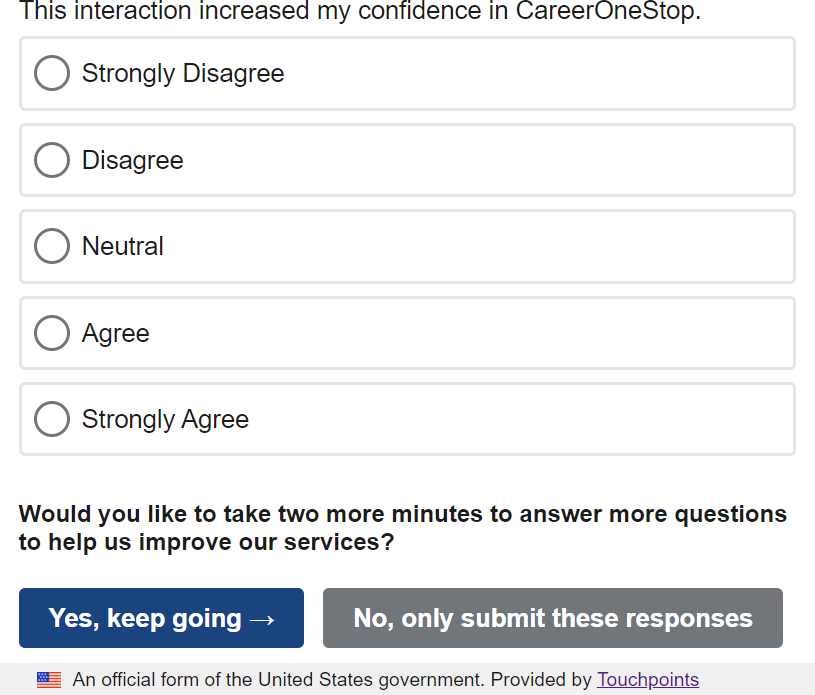Image resolution: width=815 pixels, height=695 pixels.
Task: Click the "Agree" option label text
Action: (x=116, y=333)
